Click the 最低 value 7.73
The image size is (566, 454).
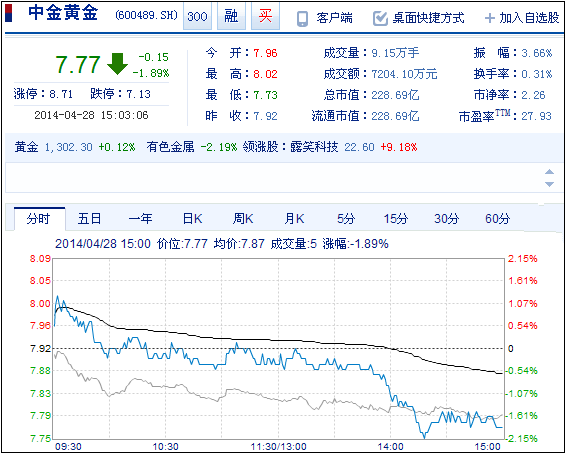tap(265, 95)
